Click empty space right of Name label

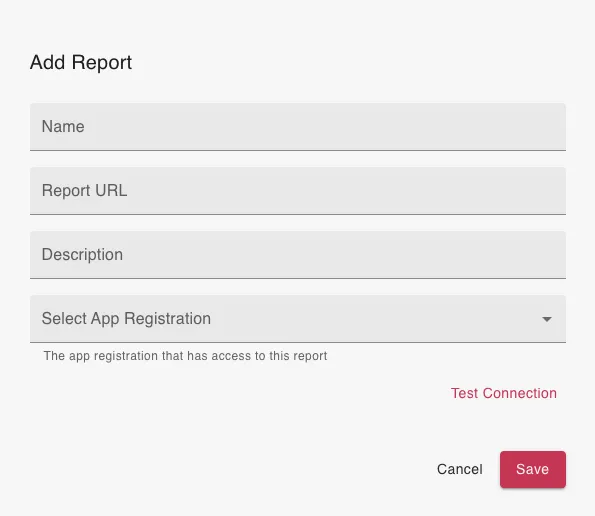tap(323, 127)
